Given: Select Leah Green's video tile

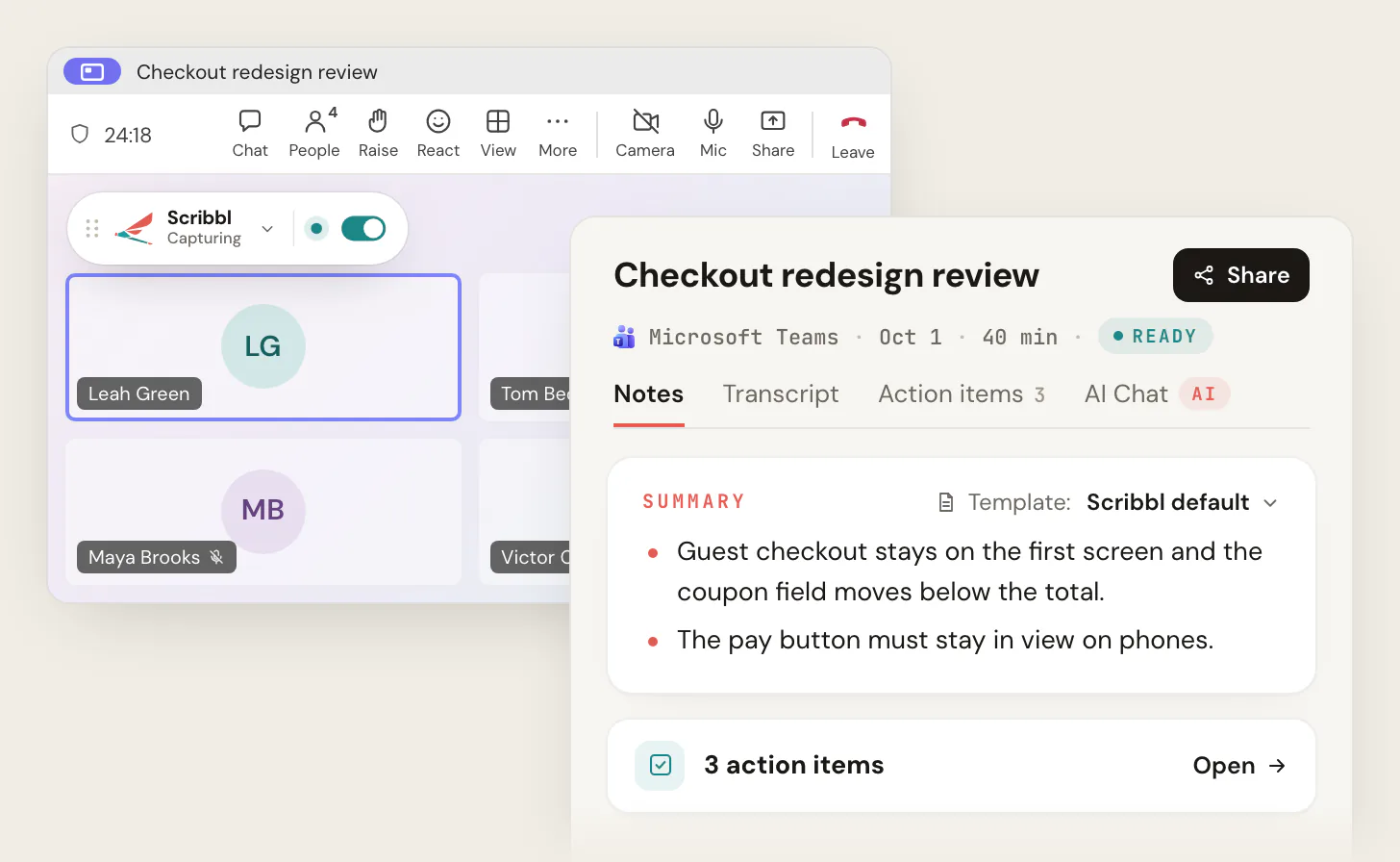Looking at the screenshot, I should pos(263,347).
